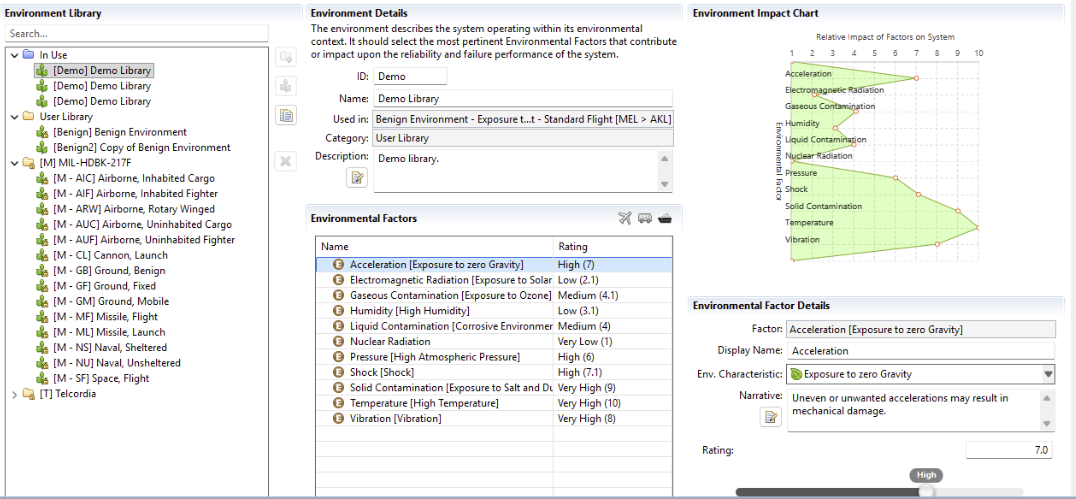Select [Benign2] Copy of Benign Environment
The height and width of the screenshot is (499, 1076).
(141, 148)
